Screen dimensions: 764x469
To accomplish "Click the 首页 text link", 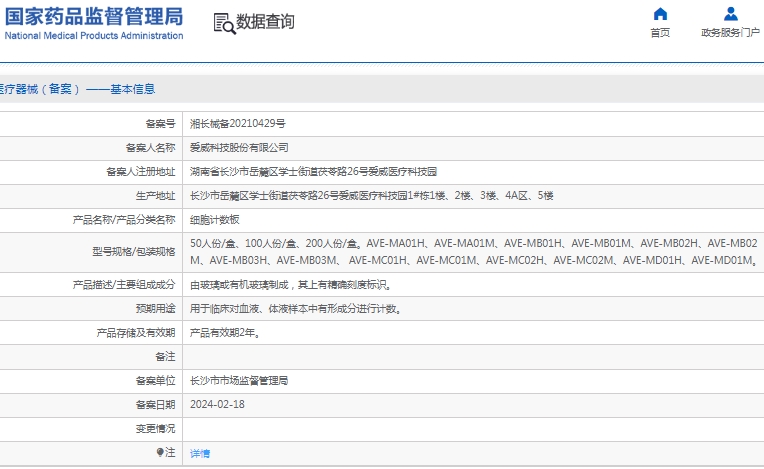I will [660, 33].
